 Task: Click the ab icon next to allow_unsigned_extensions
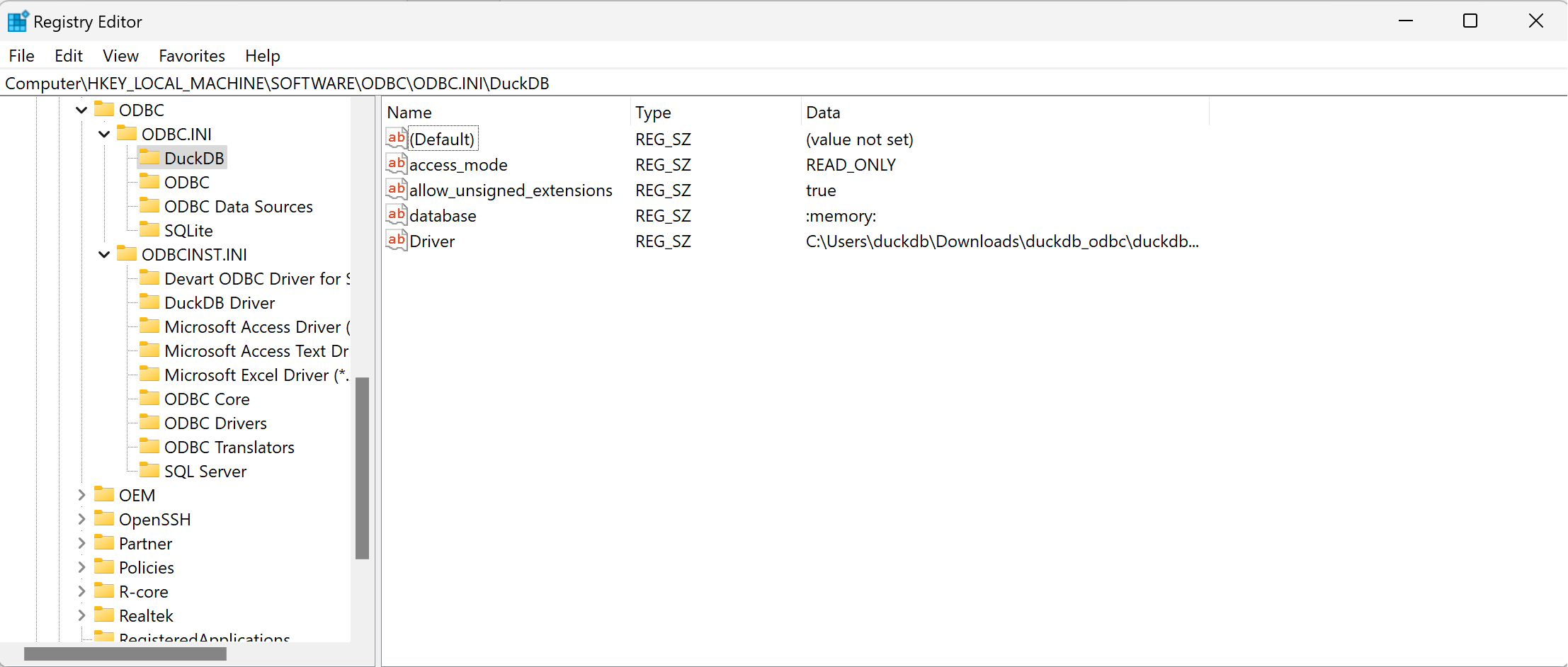click(396, 188)
